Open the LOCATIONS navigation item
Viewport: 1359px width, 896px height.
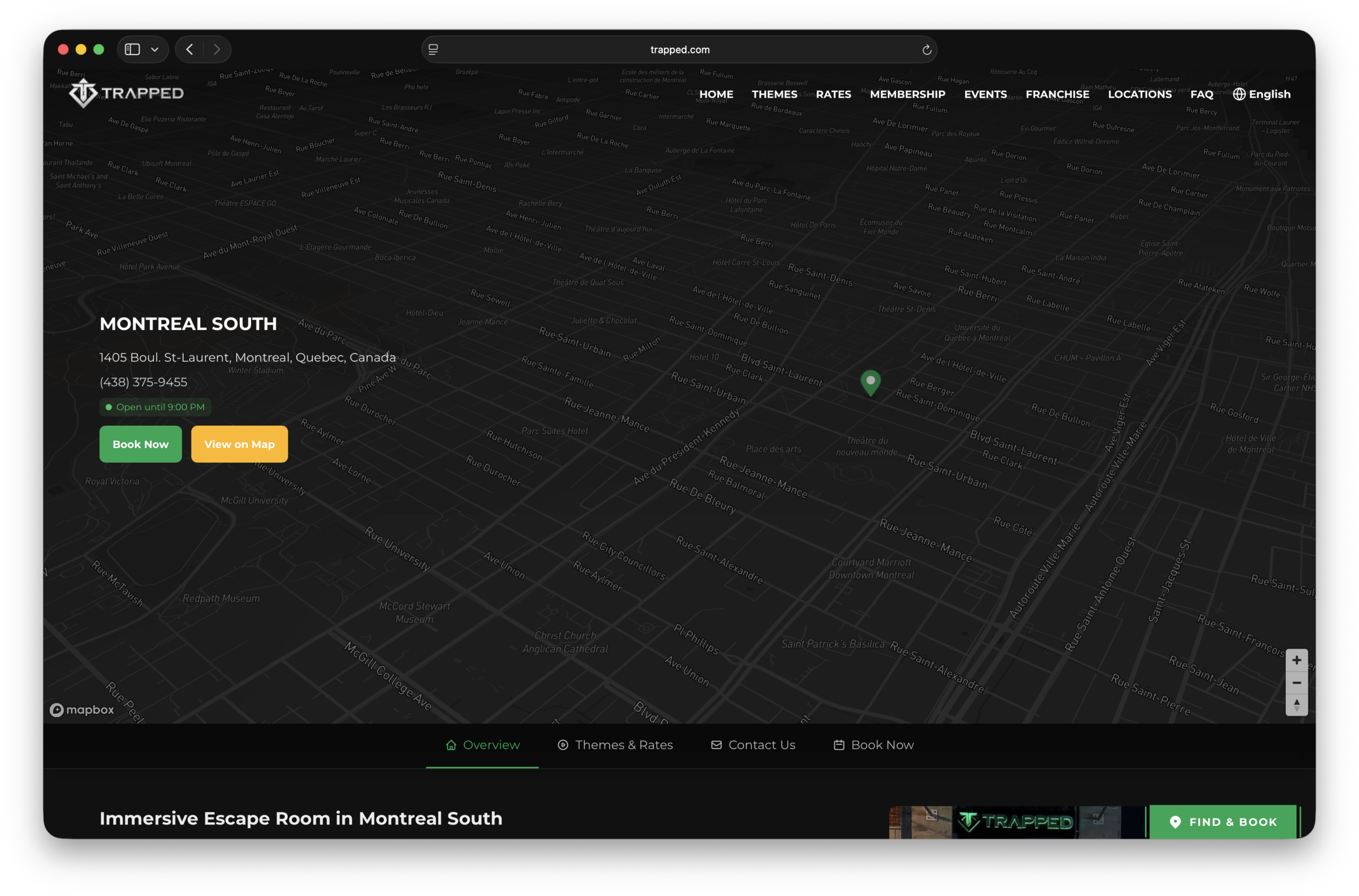(x=1140, y=94)
